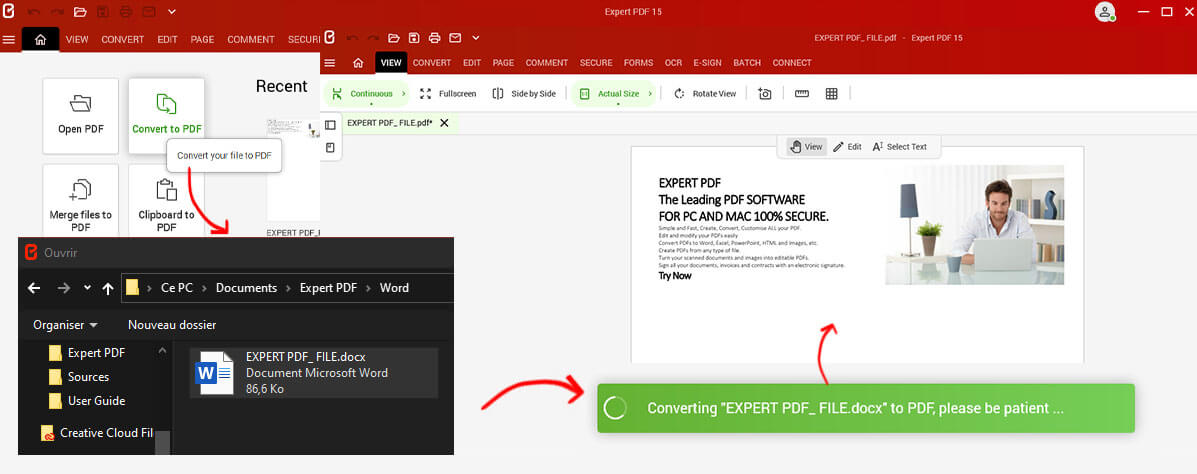
Task: Go to Home icon in the EXPERT PDF_ FILE.pdf window
Action: tap(358, 63)
